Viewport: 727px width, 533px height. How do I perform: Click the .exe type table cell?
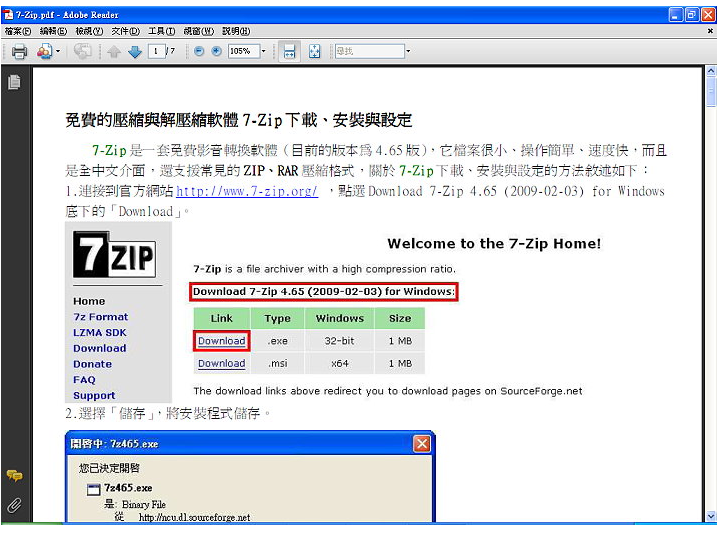[277, 341]
